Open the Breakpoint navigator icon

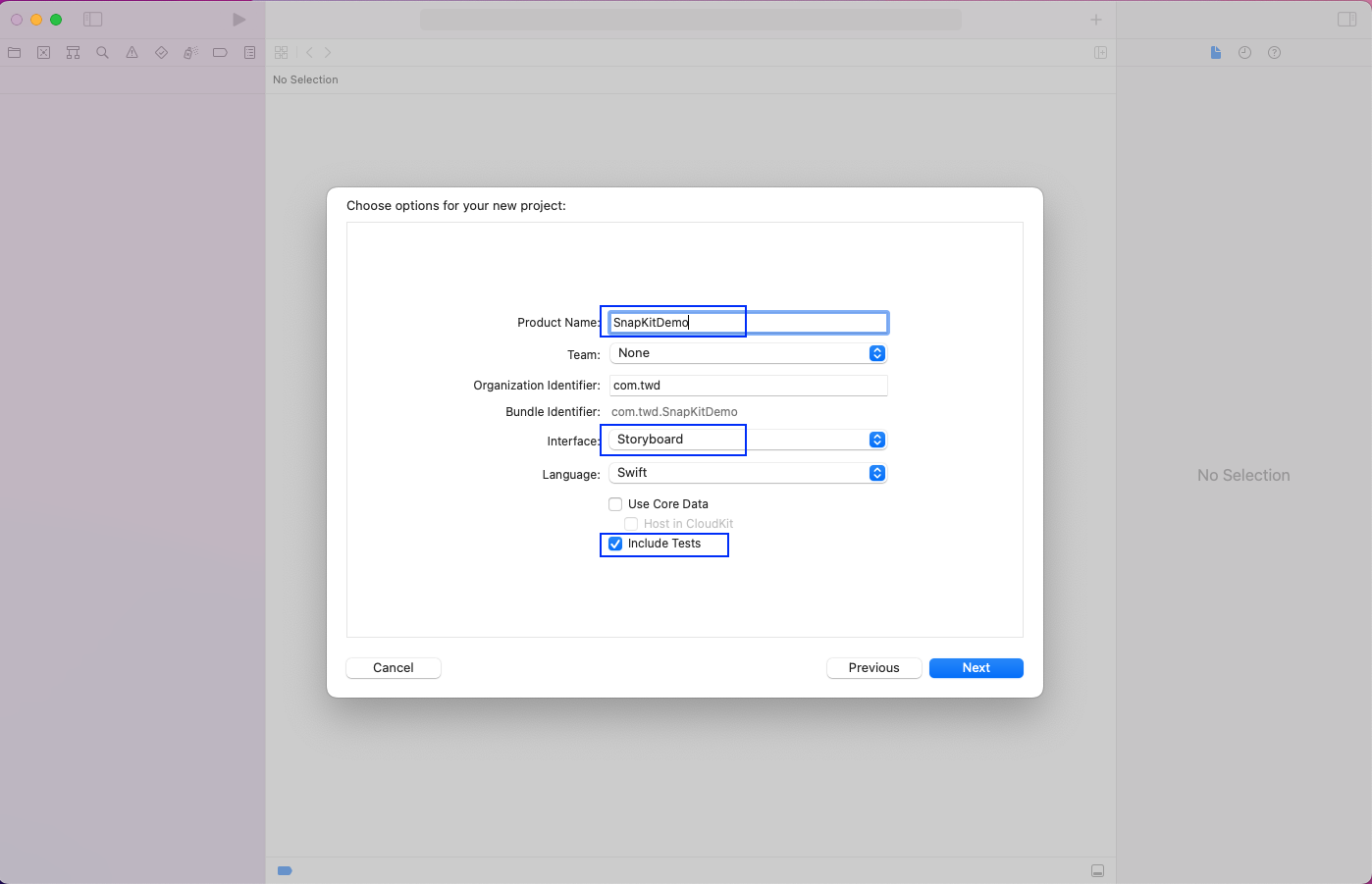coord(220,53)
